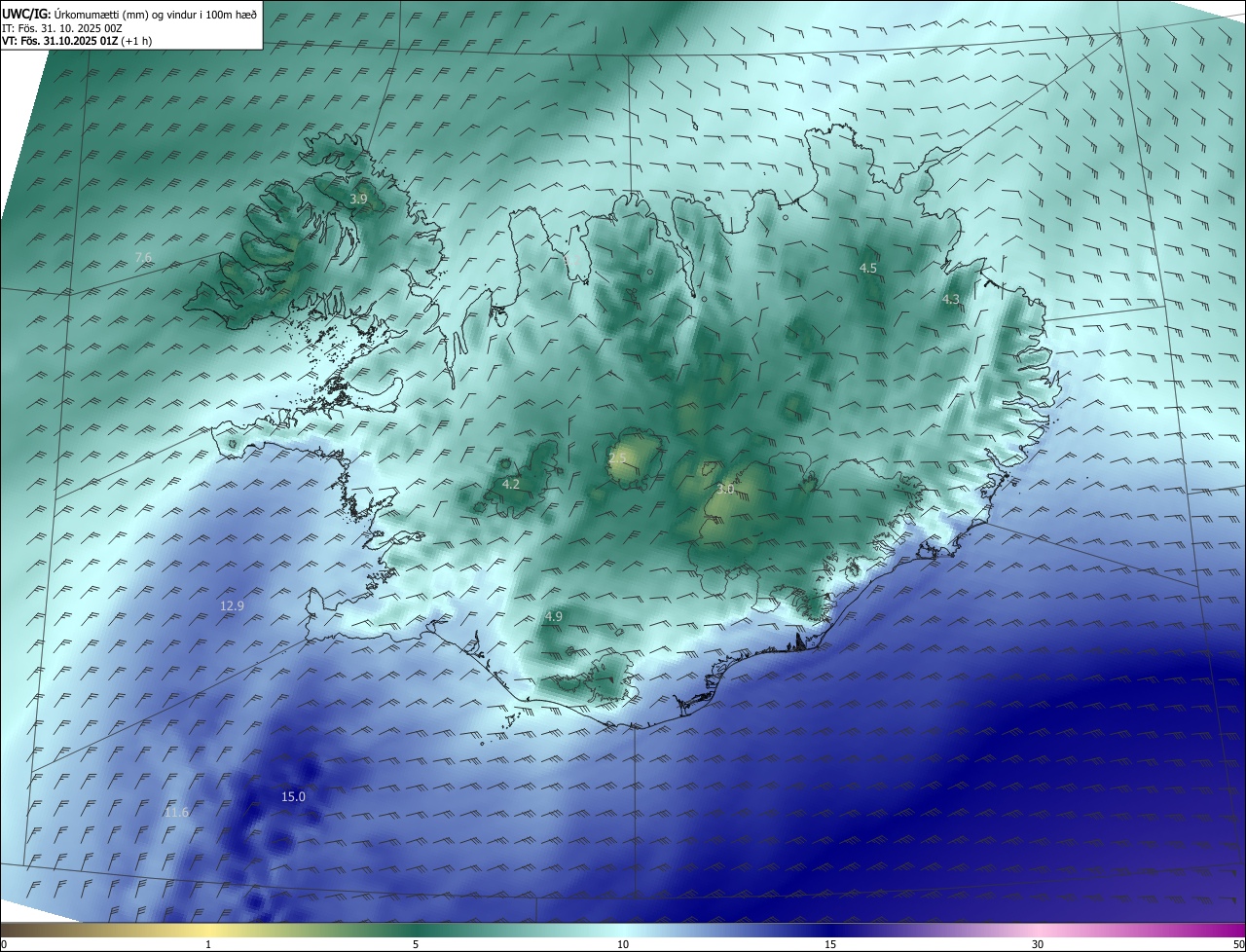This screenshot has width=1246, height=952.
Task: Click the 15 tick label on the color scale
Action: click(830, 944)
